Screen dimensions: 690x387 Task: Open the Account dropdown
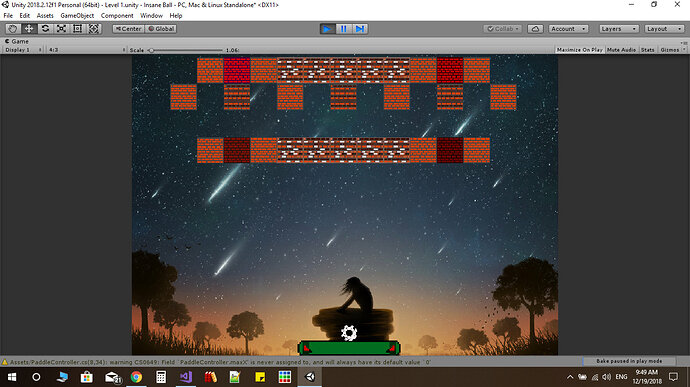[569, 29]
